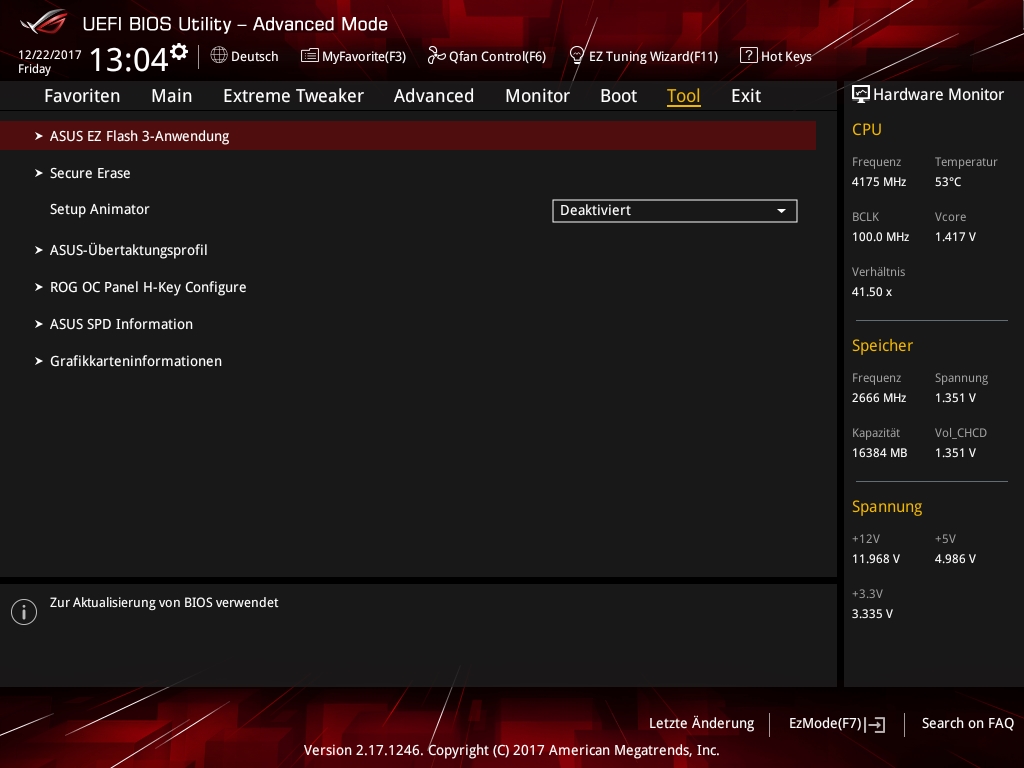1024x768 pixels.
Task: Switch to the Extreme Tweaker tab
Action: click(293, 96)
